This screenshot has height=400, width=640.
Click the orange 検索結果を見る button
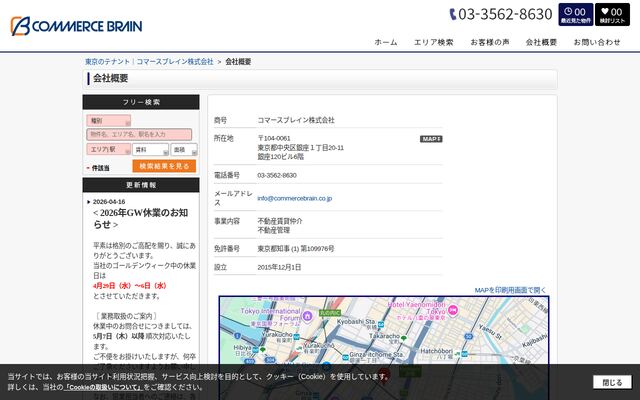pyautogui.click(x=164, y=166)
